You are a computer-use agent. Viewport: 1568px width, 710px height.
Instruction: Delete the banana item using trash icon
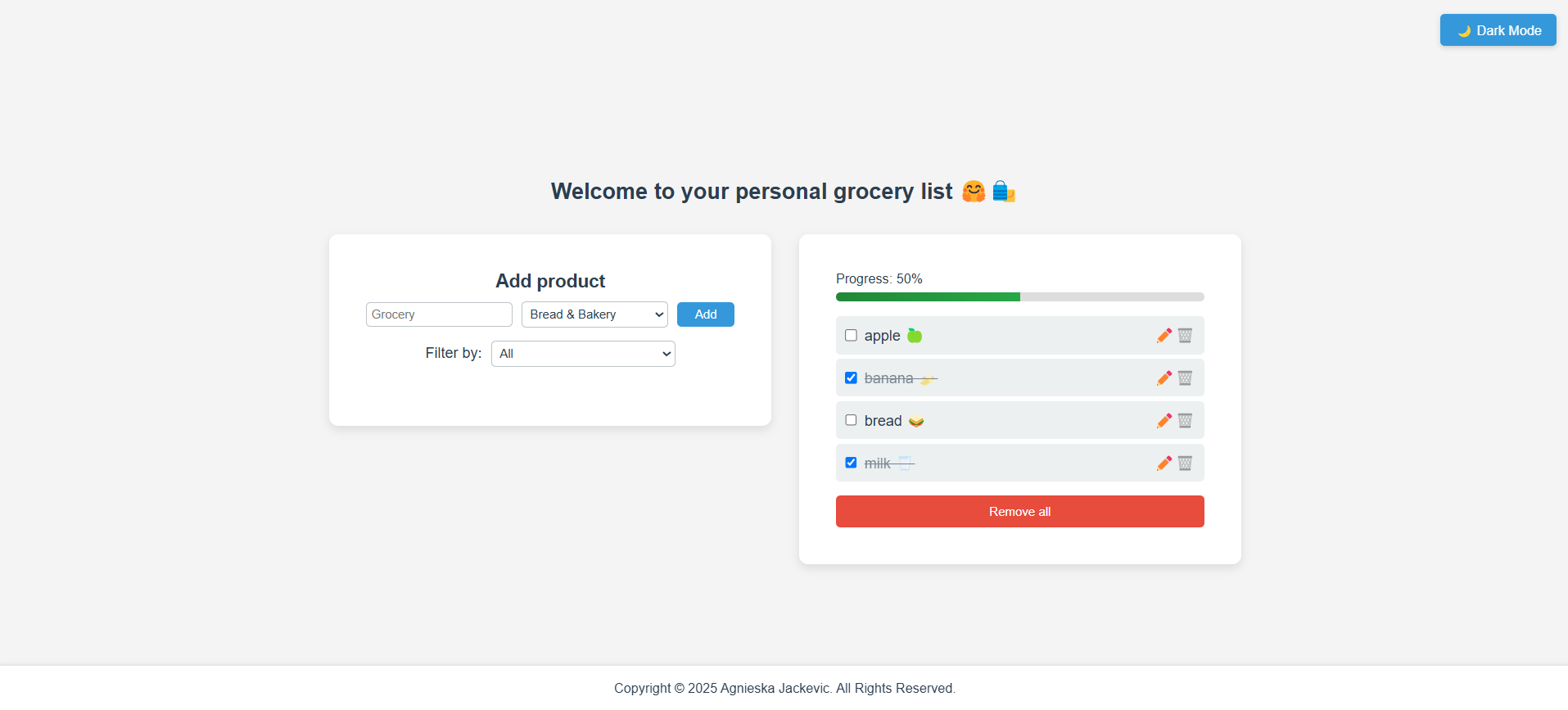point(1185,378)
